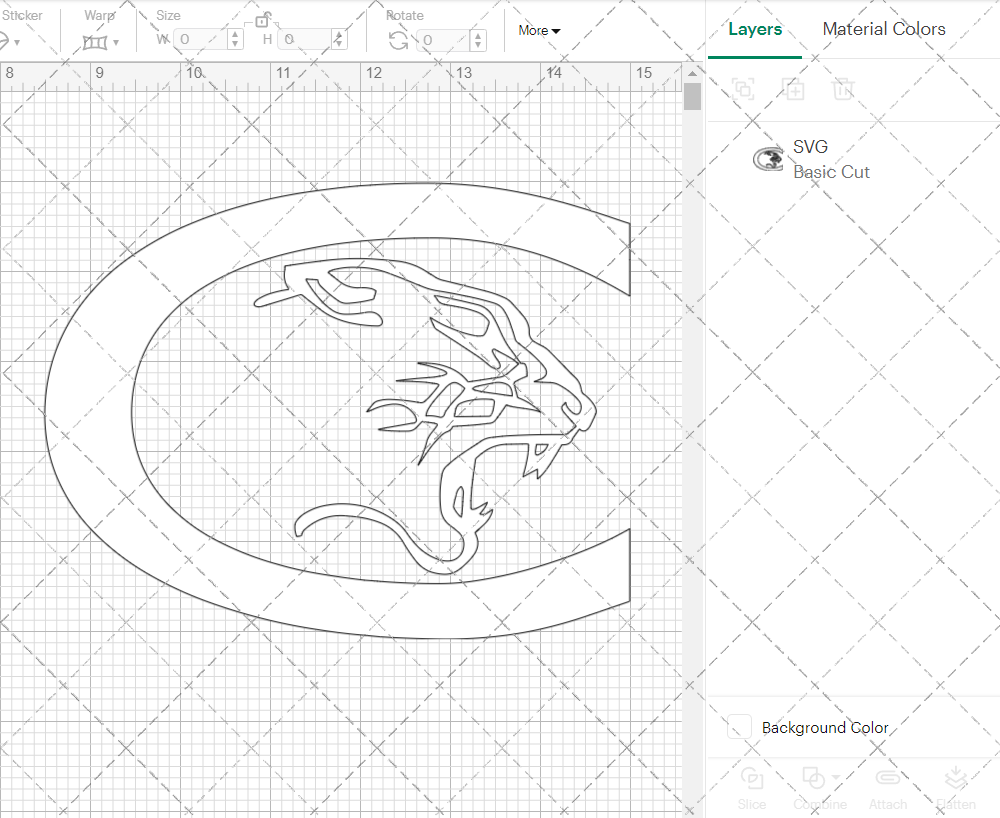
Task: Click the Rotate icon
Action: click(x=399, y=41)
